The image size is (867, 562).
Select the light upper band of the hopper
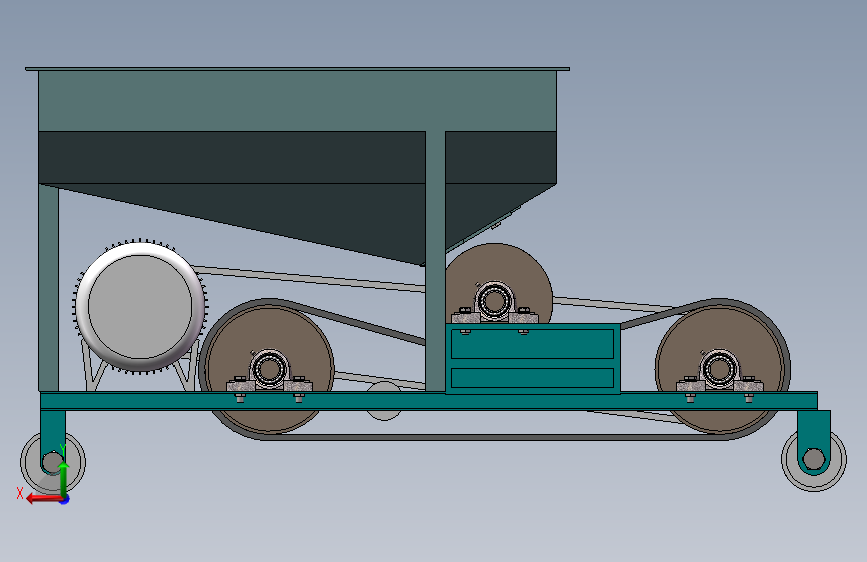[297, 101]
